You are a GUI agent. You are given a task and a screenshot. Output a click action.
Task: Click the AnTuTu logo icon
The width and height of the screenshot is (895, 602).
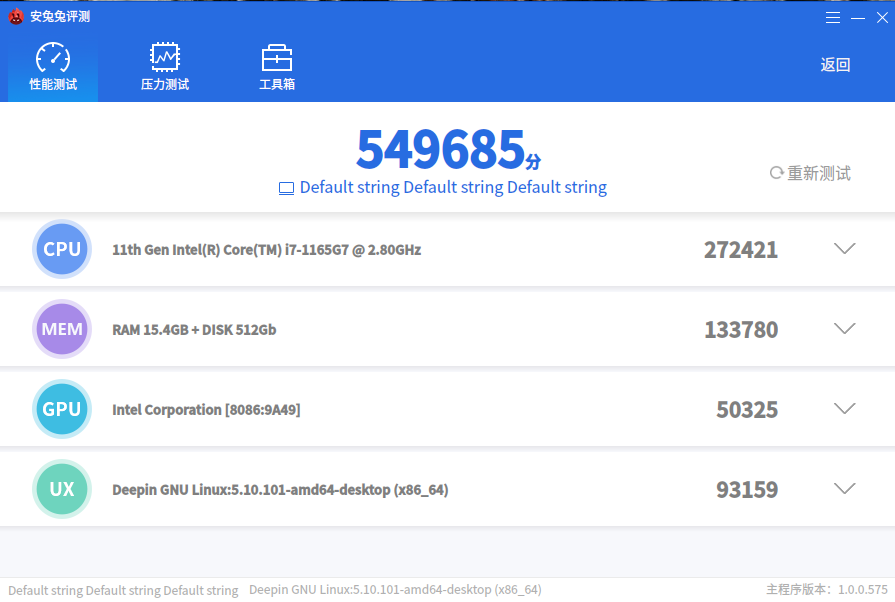click(16, 17)
